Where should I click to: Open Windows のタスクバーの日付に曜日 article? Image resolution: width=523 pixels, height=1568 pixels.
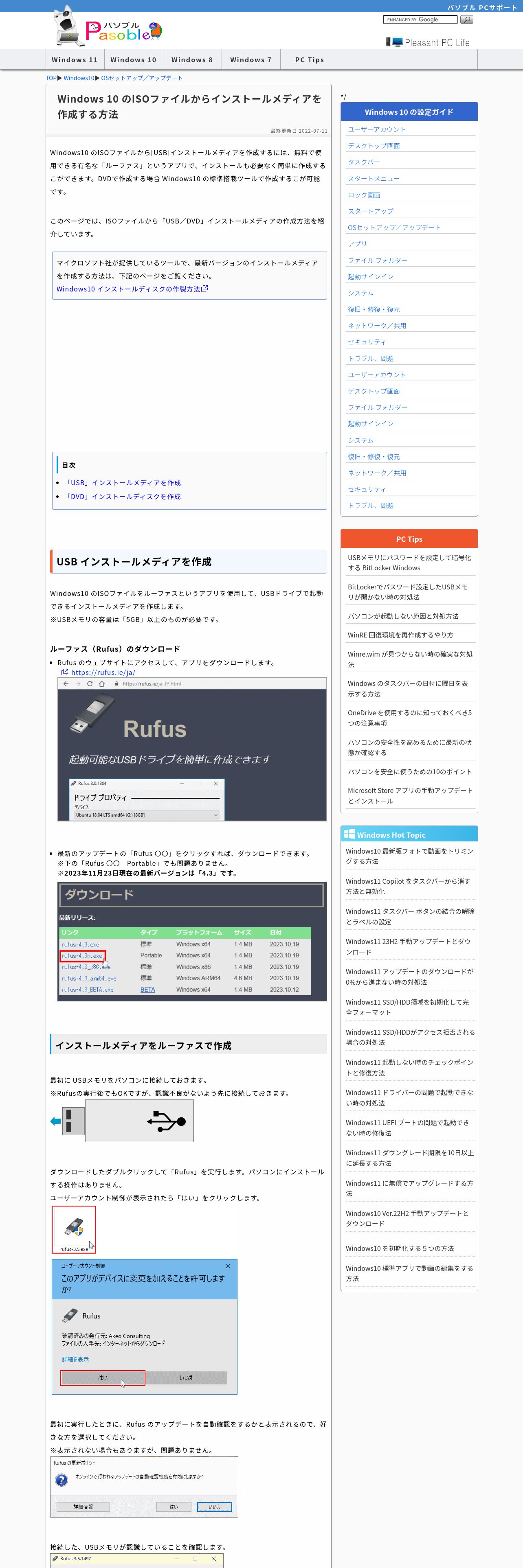408,688
